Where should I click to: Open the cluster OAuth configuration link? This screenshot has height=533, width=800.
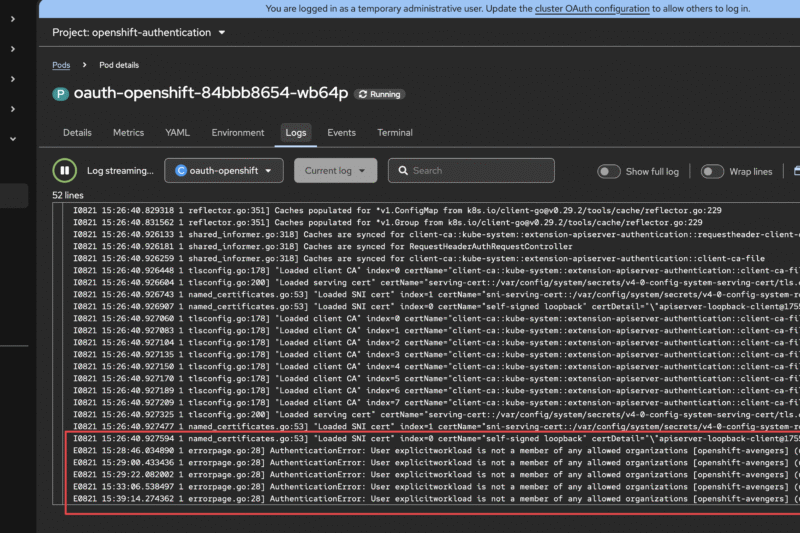click(592, 9)
